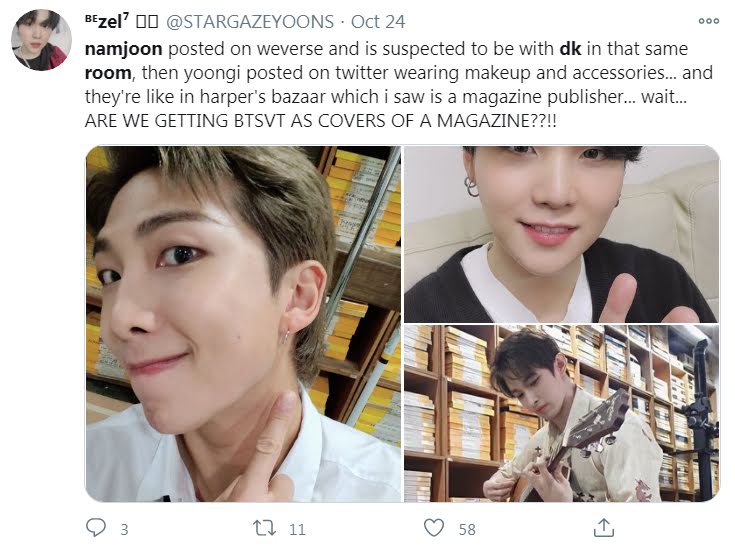
Task: Like the tweet with the heart icon
Action: pos(434,528)
